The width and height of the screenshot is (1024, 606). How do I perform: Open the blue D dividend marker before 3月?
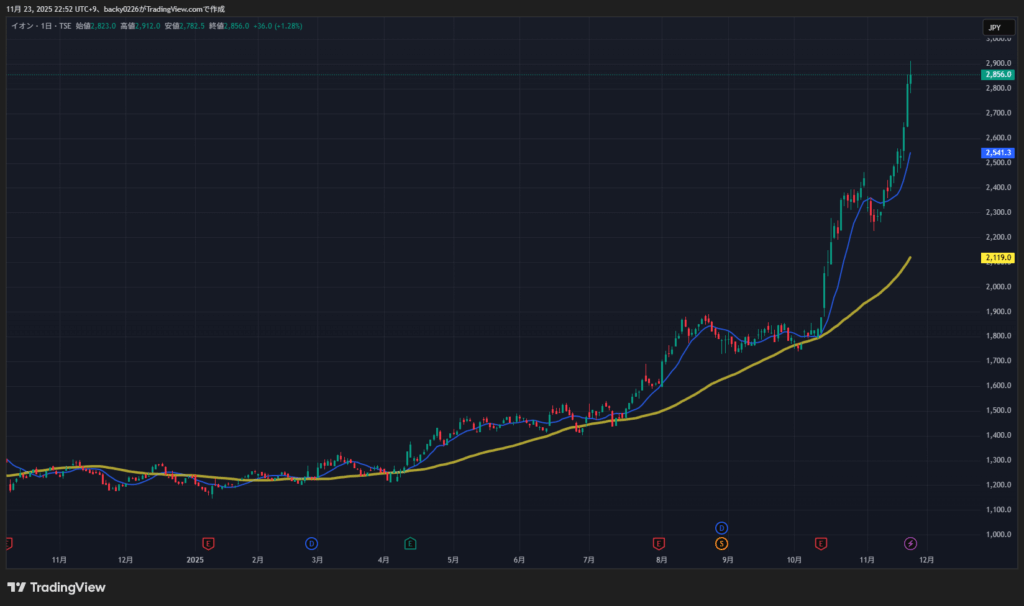point(311,543)
